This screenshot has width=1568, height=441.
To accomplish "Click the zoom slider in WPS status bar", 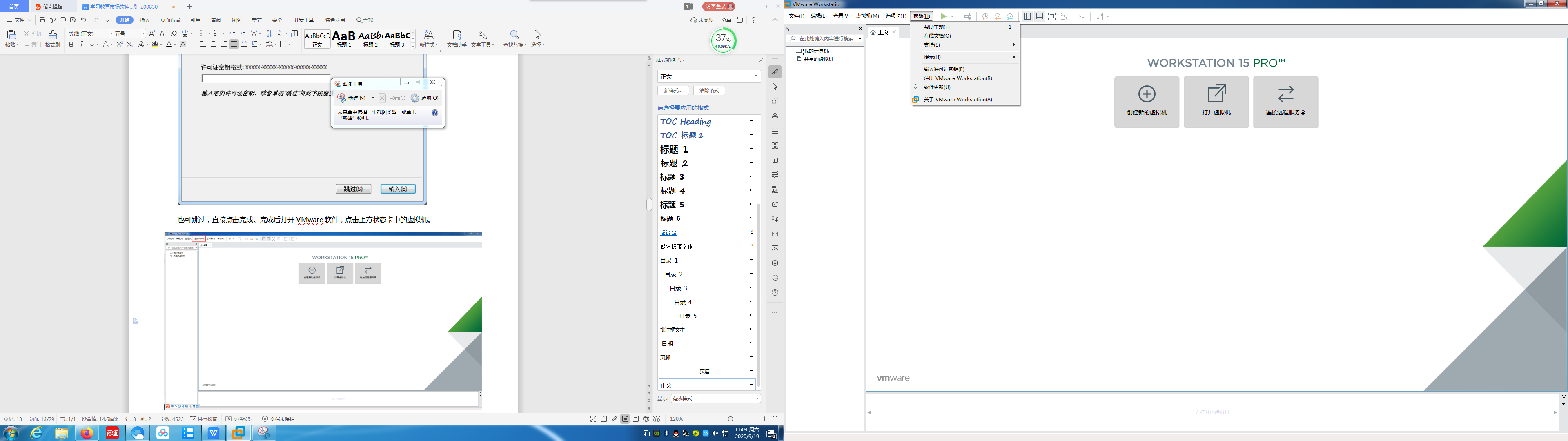I will [729, 419].
